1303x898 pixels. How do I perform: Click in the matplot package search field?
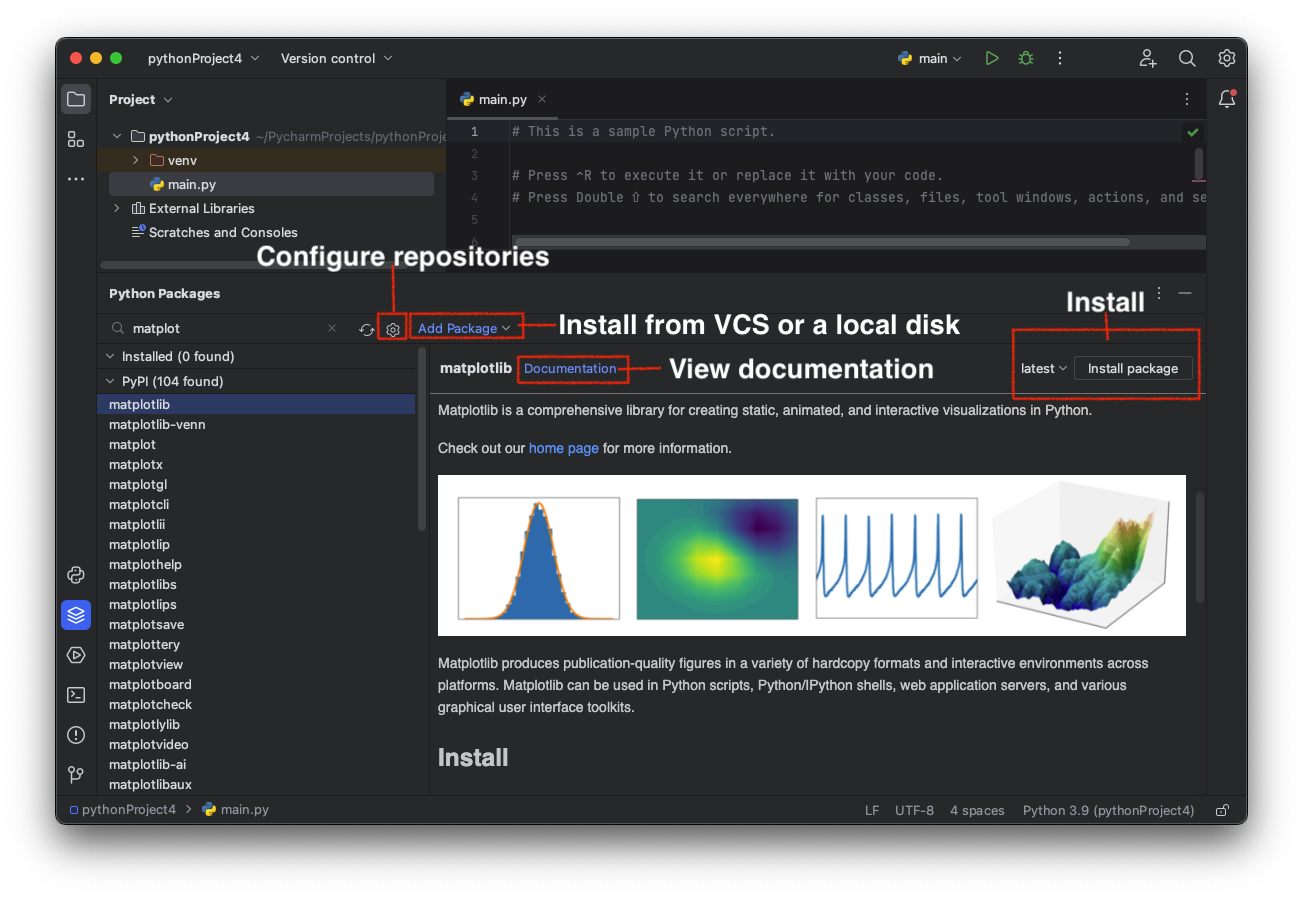click(226, 328)
